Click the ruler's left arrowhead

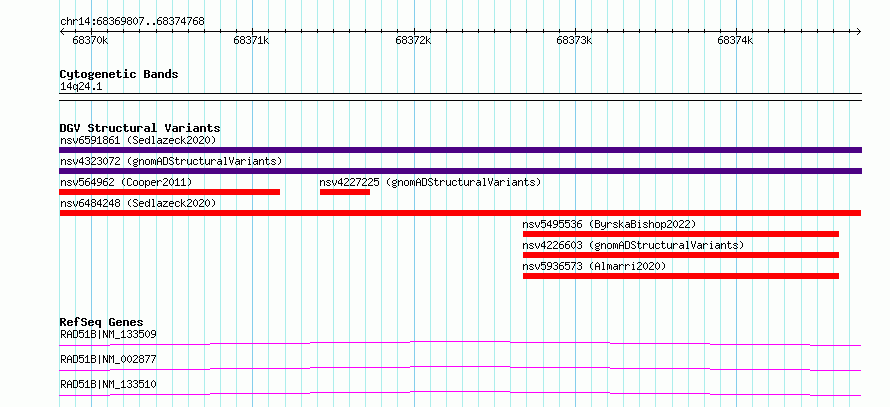tap(62, 31)
